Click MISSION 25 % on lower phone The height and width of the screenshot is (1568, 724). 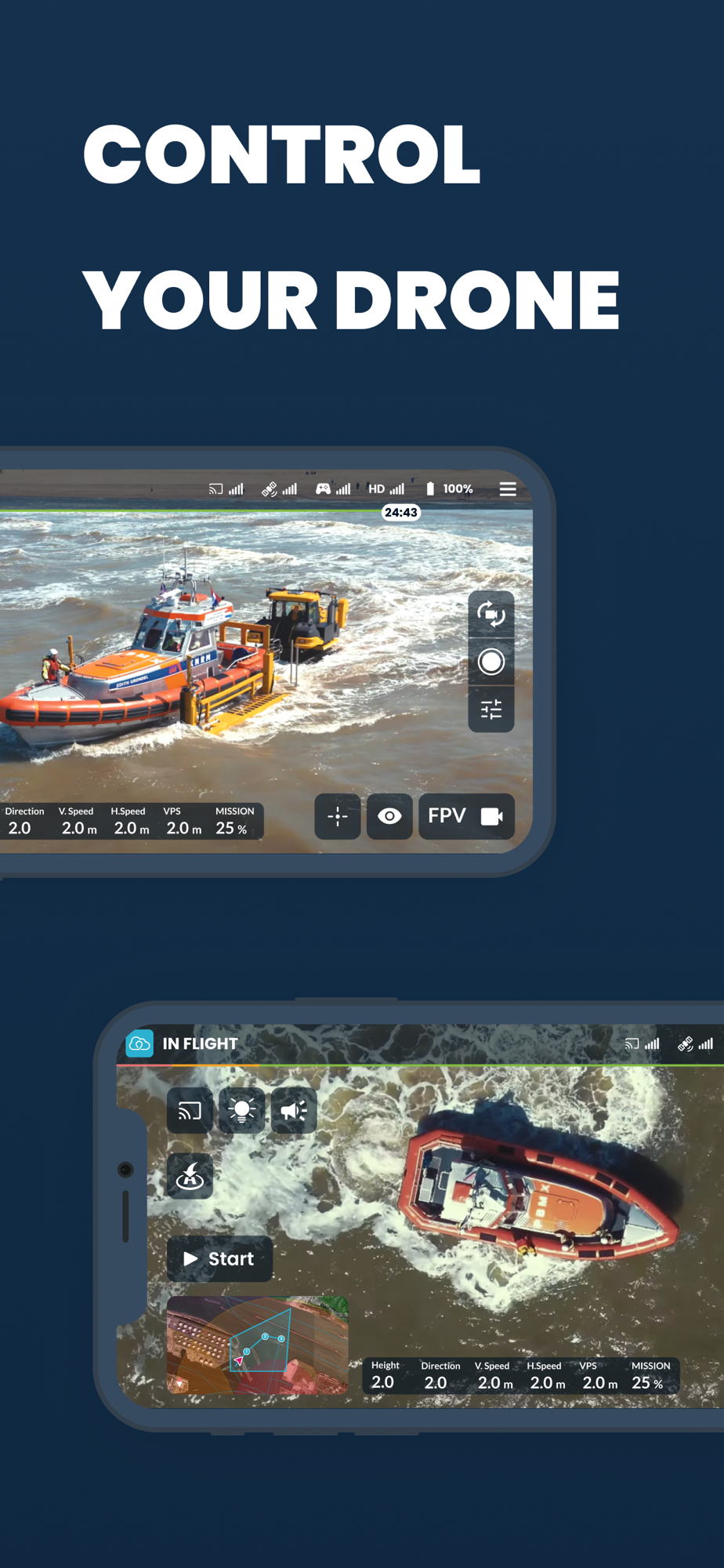[x=650, y=1375]
